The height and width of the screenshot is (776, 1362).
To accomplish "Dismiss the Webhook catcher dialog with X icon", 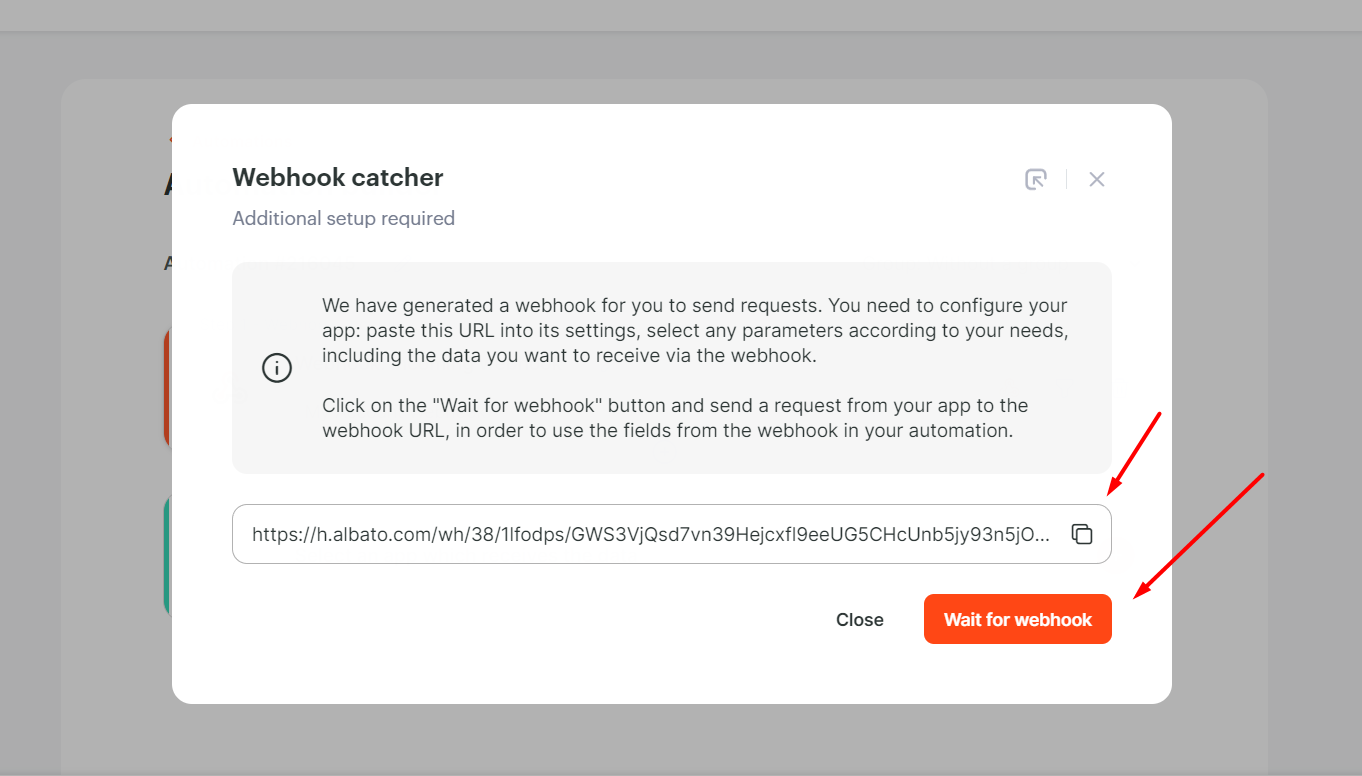I will tap(1097, 179).
